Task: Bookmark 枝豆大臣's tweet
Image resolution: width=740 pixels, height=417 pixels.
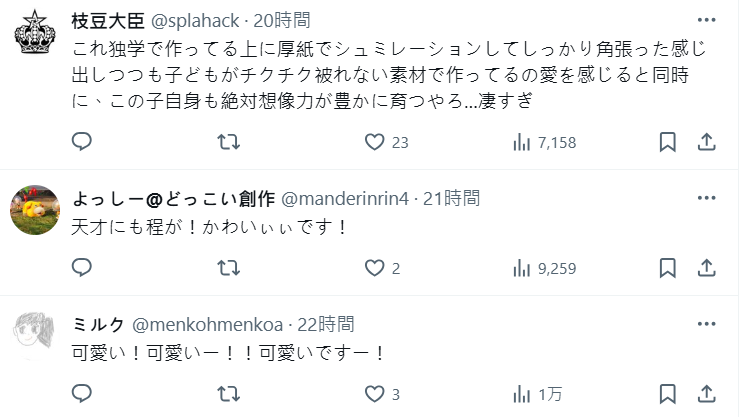Action: pyautogui.click(x=667, y=142)
